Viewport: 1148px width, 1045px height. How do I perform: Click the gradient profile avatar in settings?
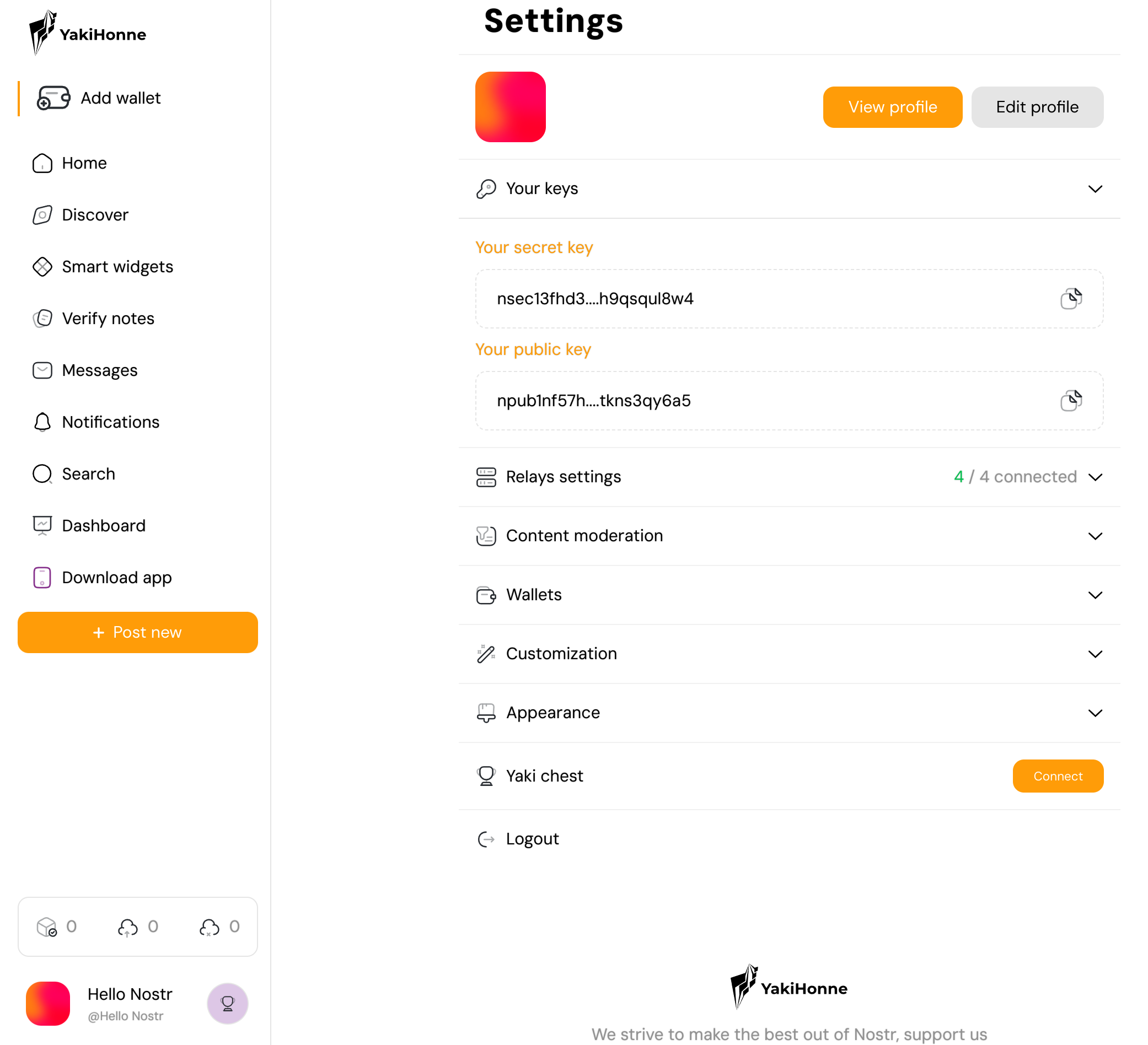click(x=510, y=107)
